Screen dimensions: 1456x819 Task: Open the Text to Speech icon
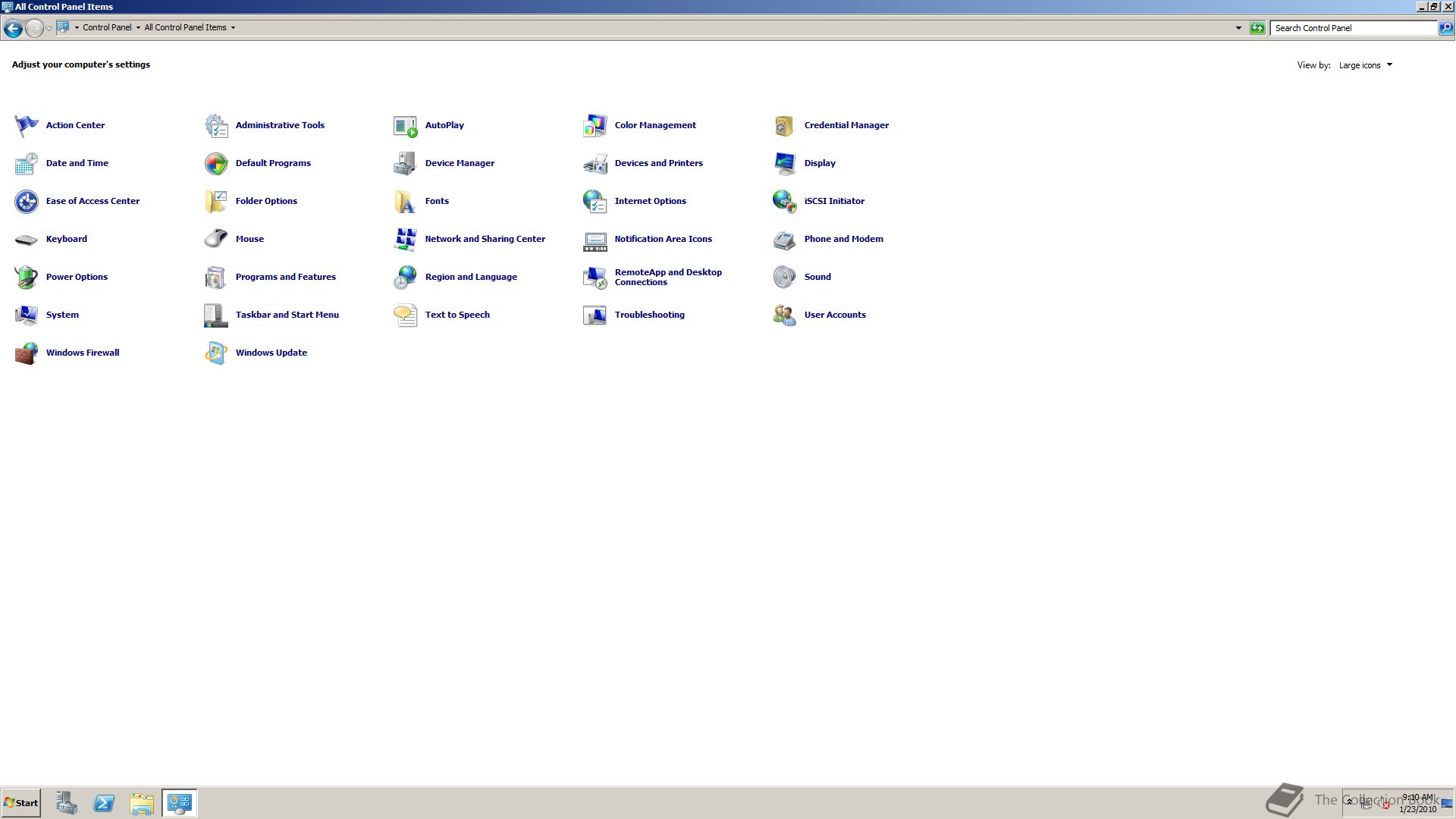pyautogui.click(x=406, y=315)
